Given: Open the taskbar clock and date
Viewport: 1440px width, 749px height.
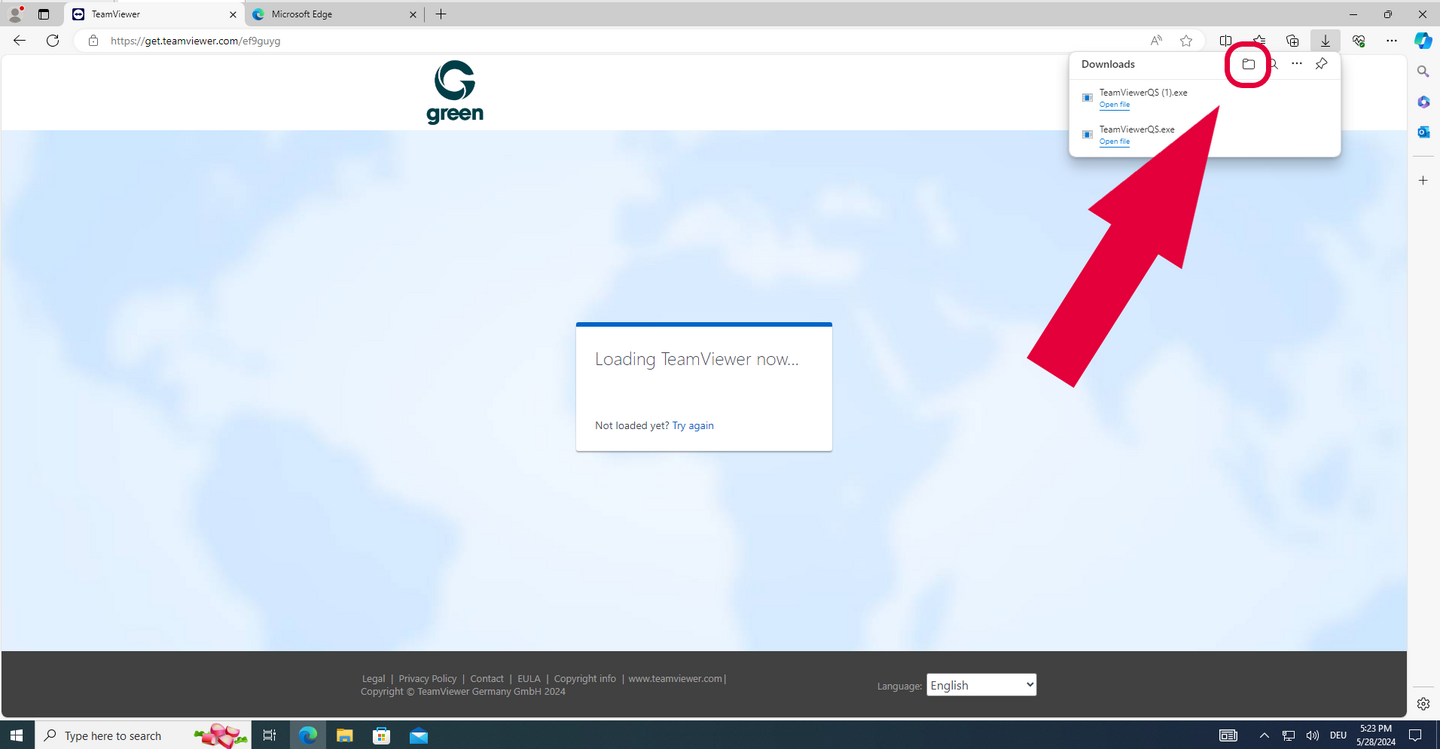Looking at the screenshot, I should (x=1374, y=735).
